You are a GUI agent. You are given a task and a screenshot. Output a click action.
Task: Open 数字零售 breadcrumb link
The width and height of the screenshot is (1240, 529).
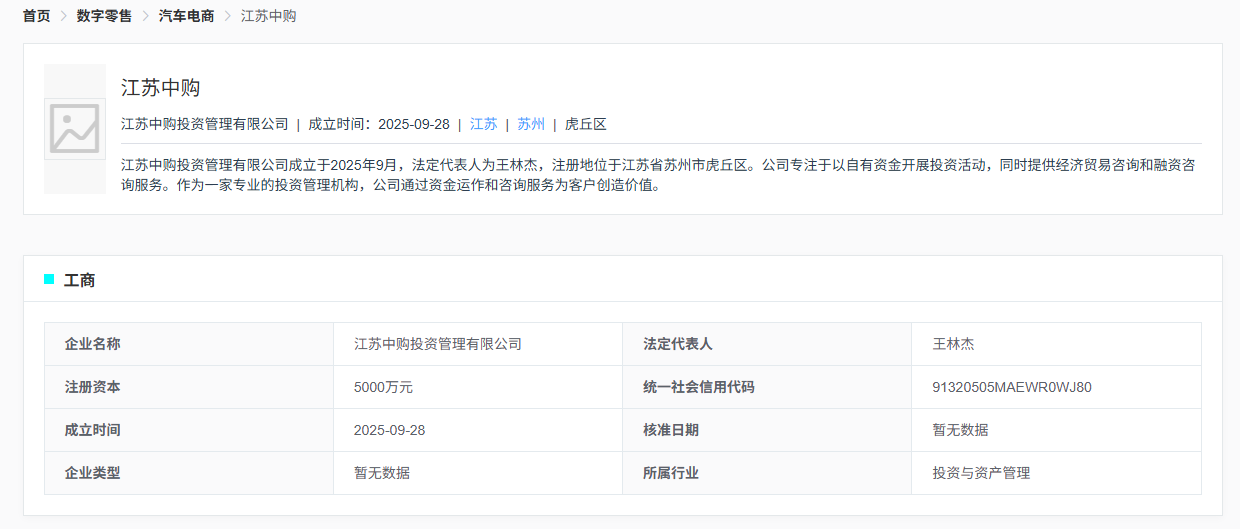(x=104, y=16)
